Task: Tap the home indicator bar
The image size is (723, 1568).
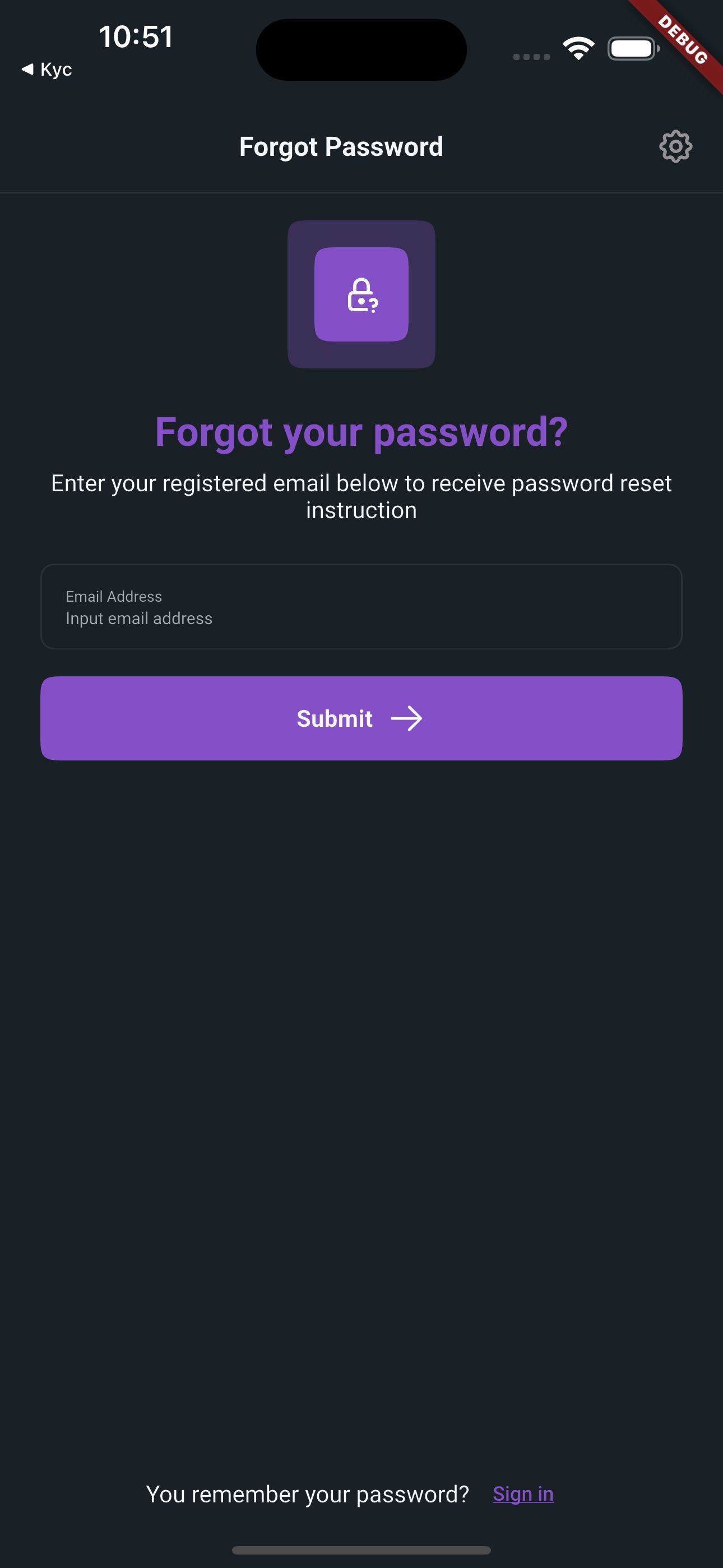Action: pos(361,1549)
